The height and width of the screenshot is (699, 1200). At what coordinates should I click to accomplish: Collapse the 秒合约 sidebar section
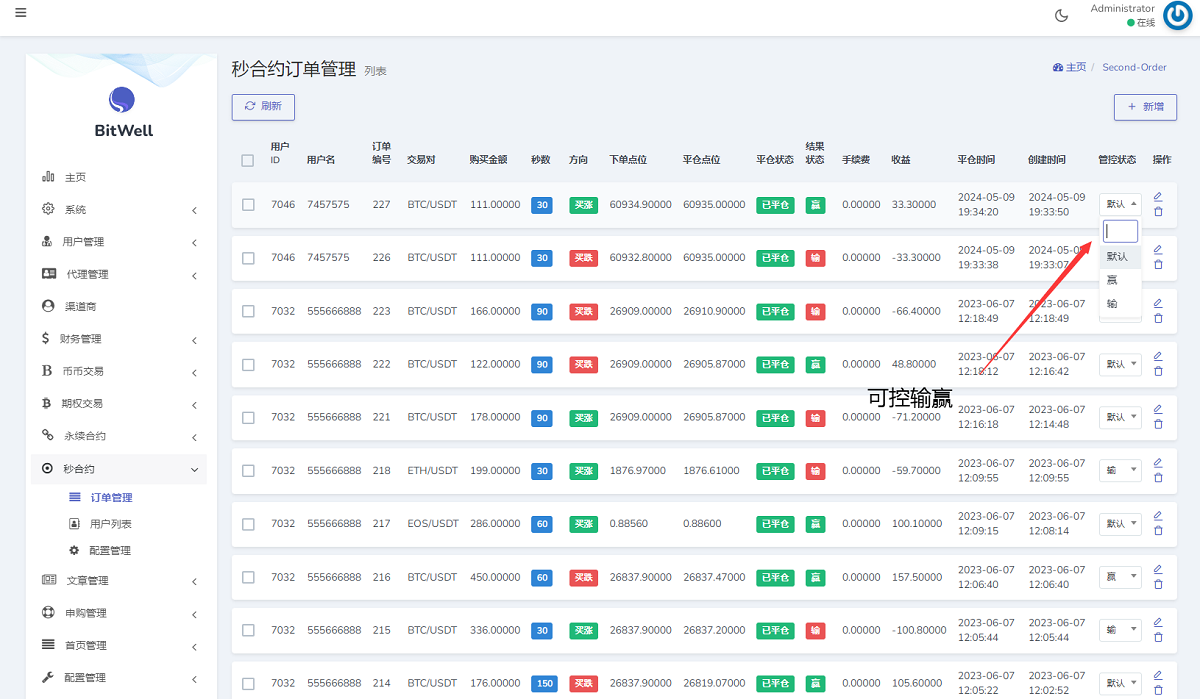click(x=119, y=468)
